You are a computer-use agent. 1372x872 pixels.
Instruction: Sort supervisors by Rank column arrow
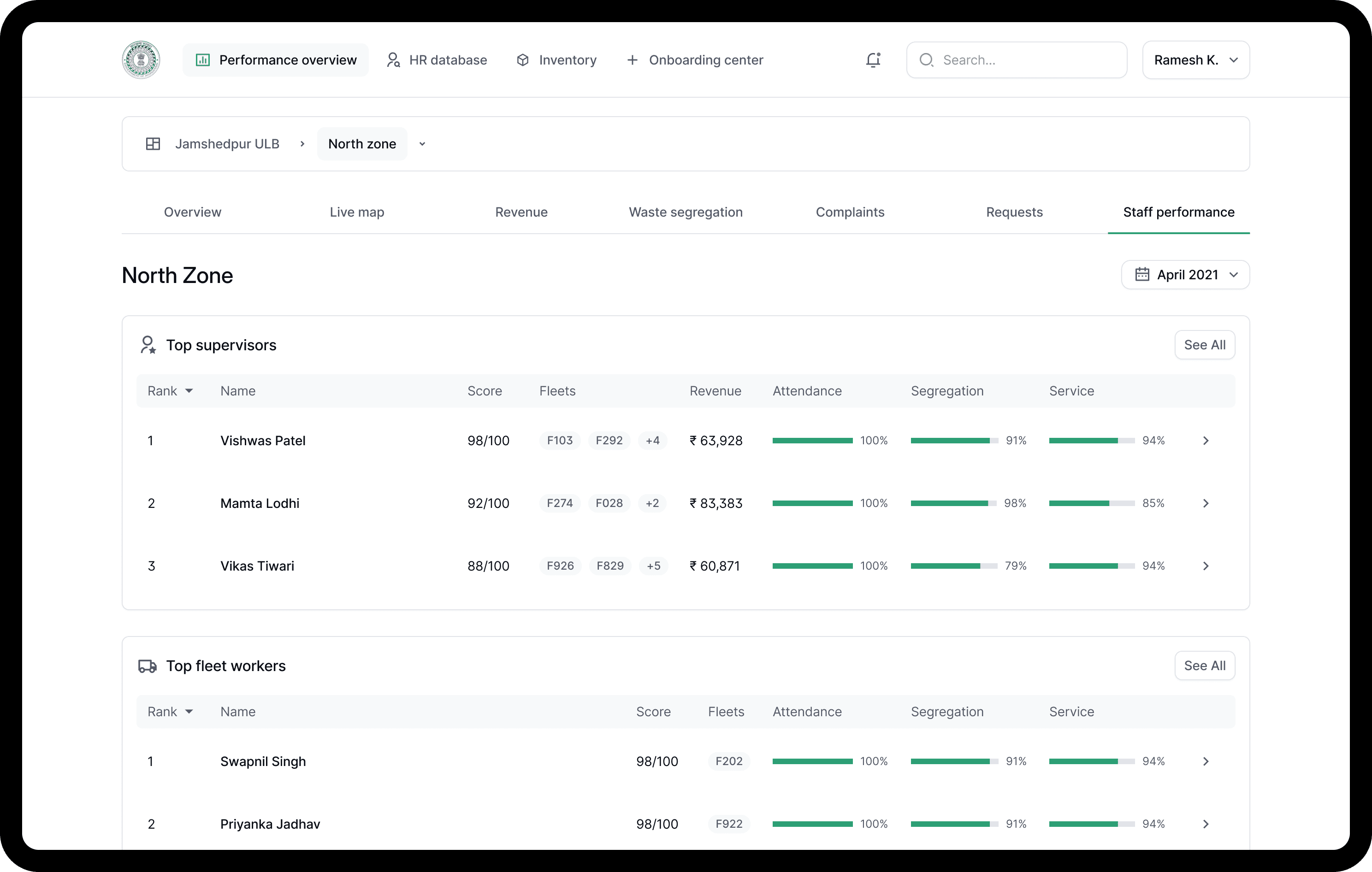(x=189, y=391)
